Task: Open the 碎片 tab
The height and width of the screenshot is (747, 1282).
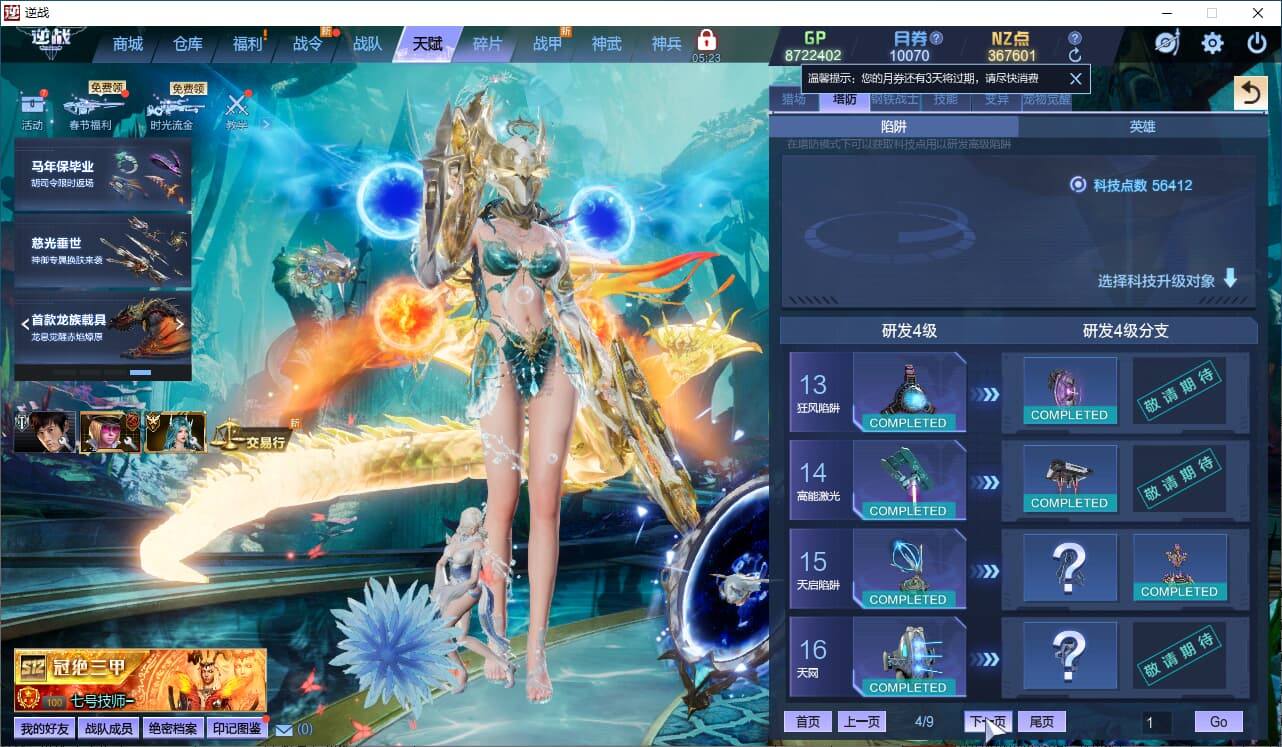Action: 488,44
